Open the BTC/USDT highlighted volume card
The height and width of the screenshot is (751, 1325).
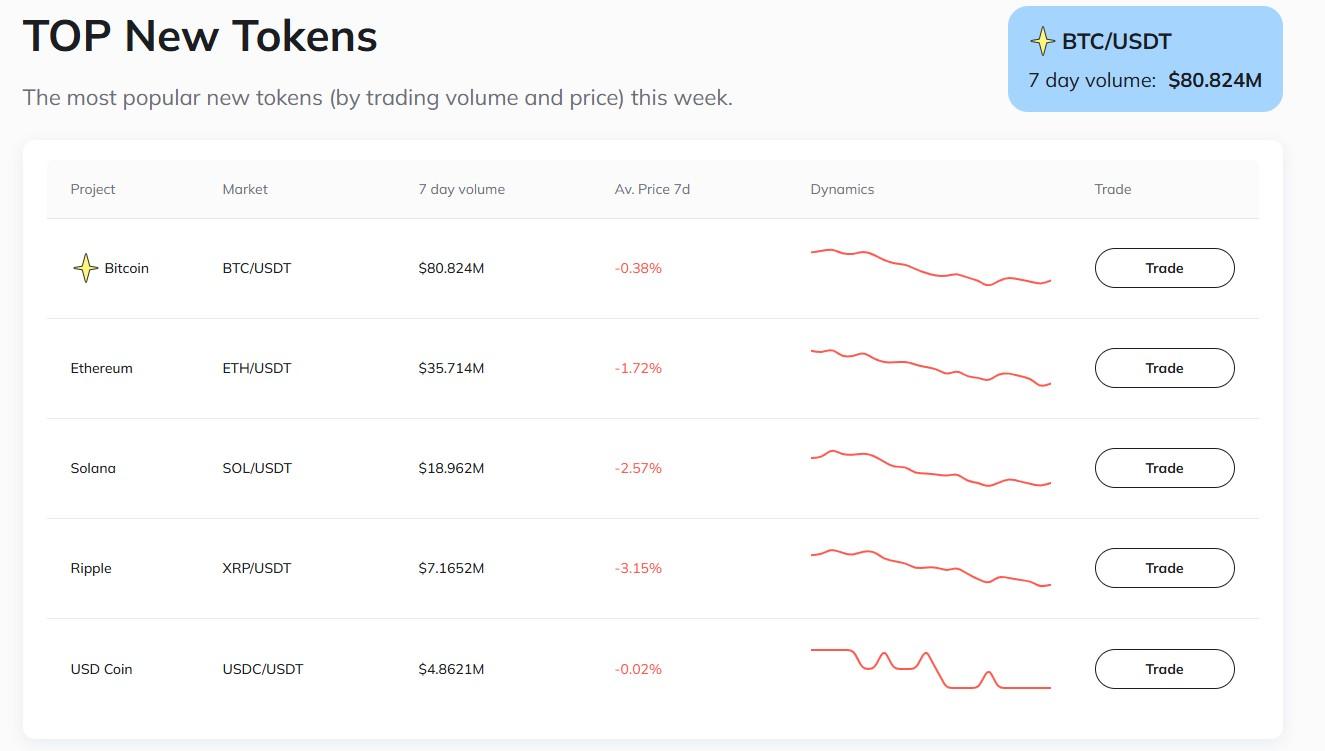click(x=1145, y=60)
